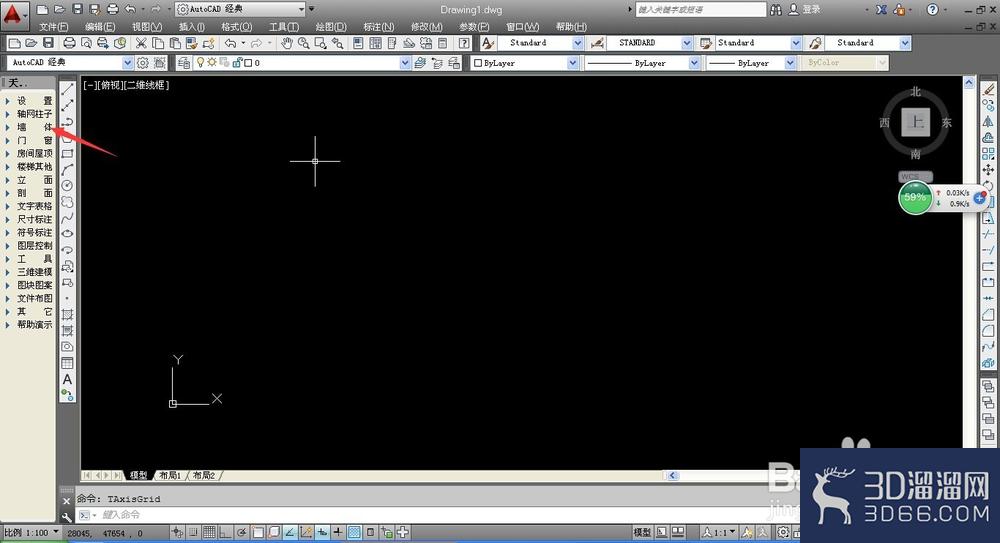Open the 格式(O) menu
This screenshot has width=1000, height=543.
click(x=236, y=27)
